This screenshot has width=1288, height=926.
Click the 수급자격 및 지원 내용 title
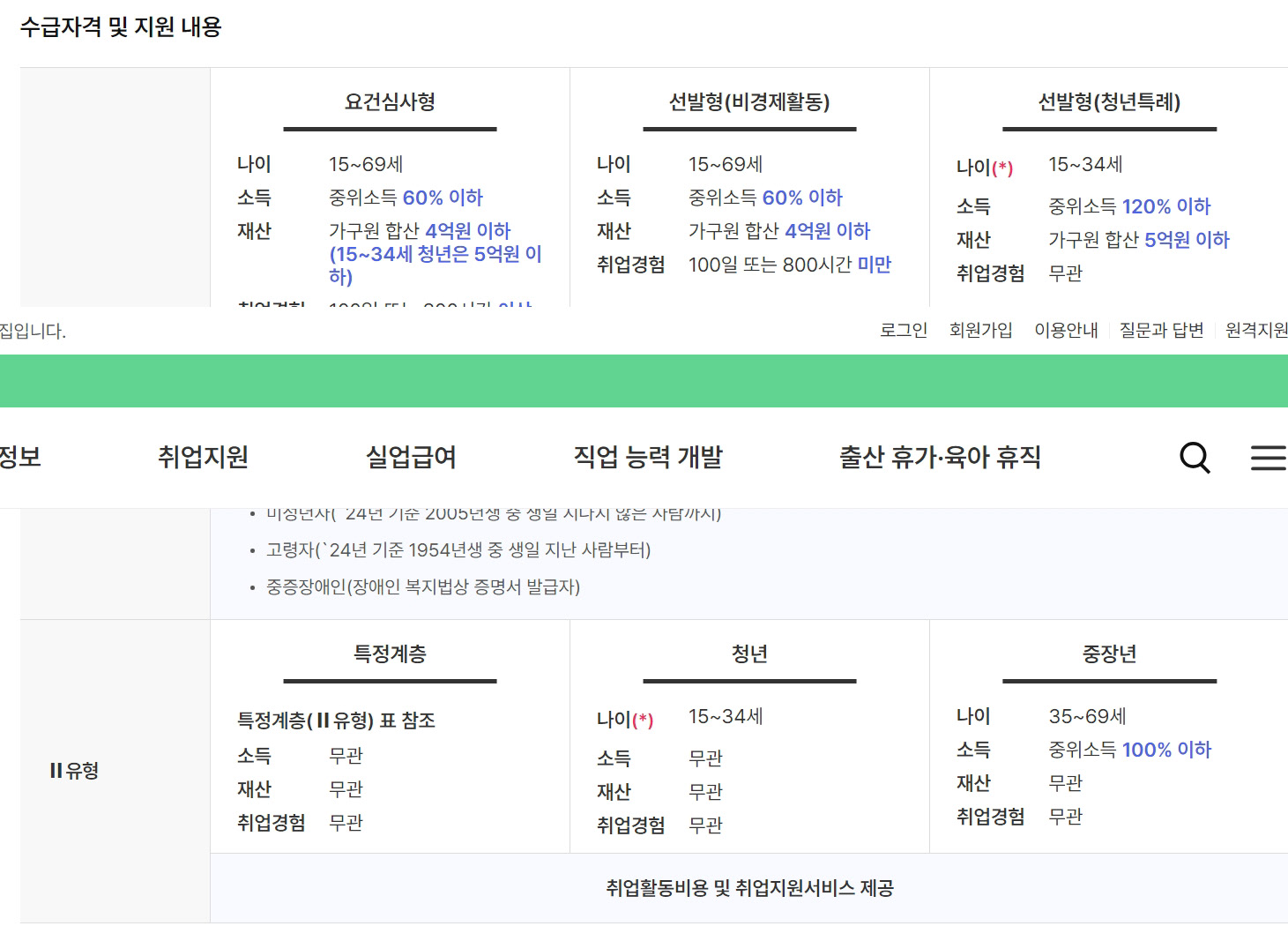(x=121, y=27)
